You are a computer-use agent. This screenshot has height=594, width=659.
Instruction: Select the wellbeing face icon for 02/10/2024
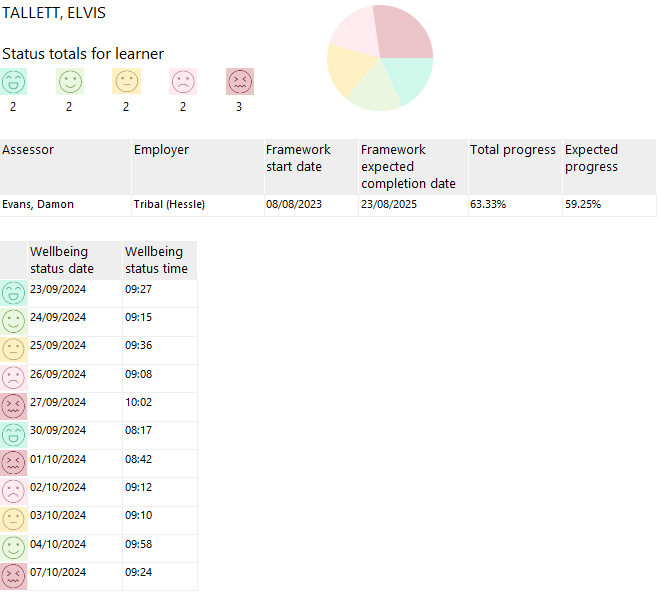14,491
